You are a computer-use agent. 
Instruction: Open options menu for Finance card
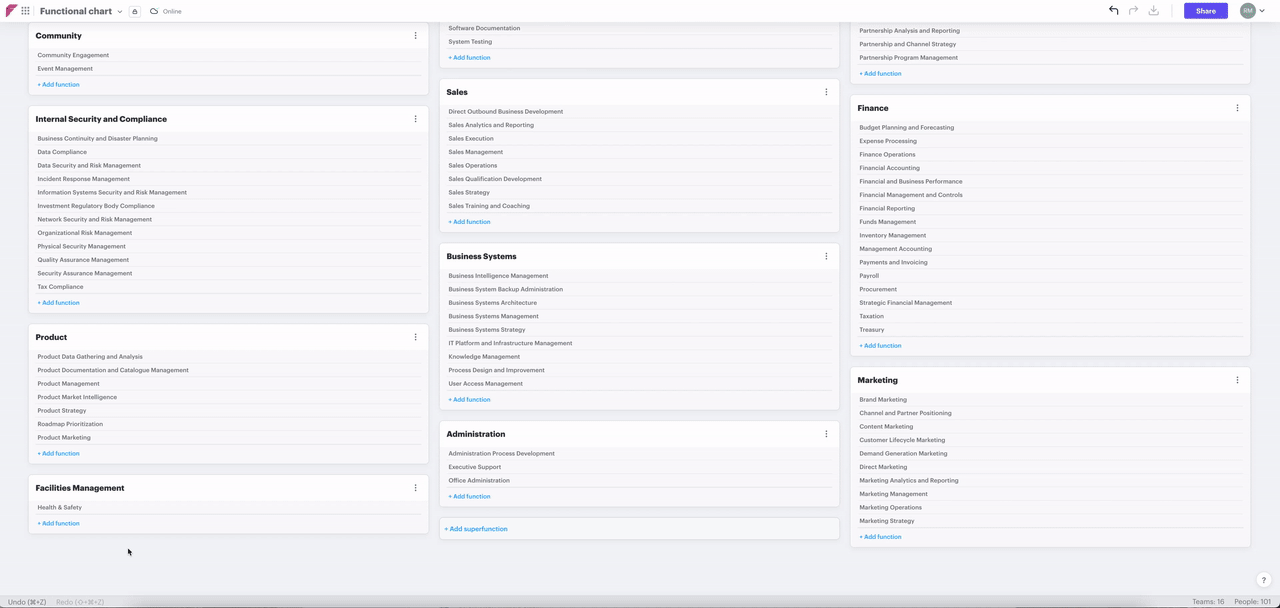(1237, 108)
